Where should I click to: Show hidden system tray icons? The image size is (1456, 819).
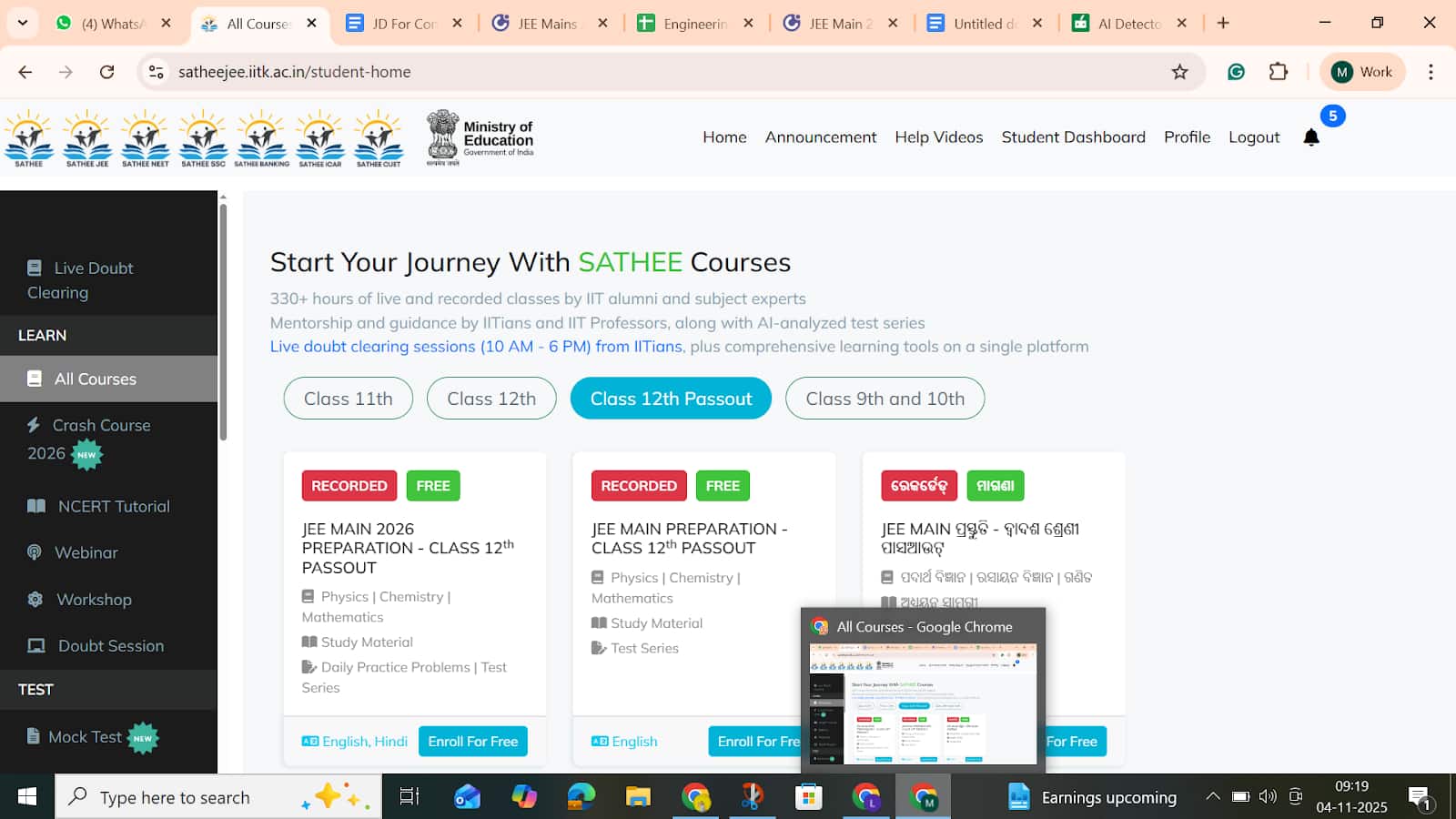coord(1212,797)
